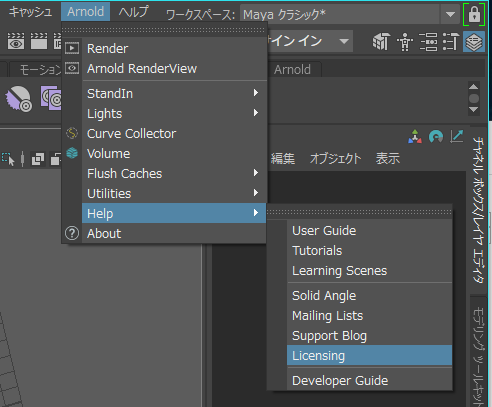Click the purple saw-disc shelf icon

pyautogui.click(x=18, y=99)
